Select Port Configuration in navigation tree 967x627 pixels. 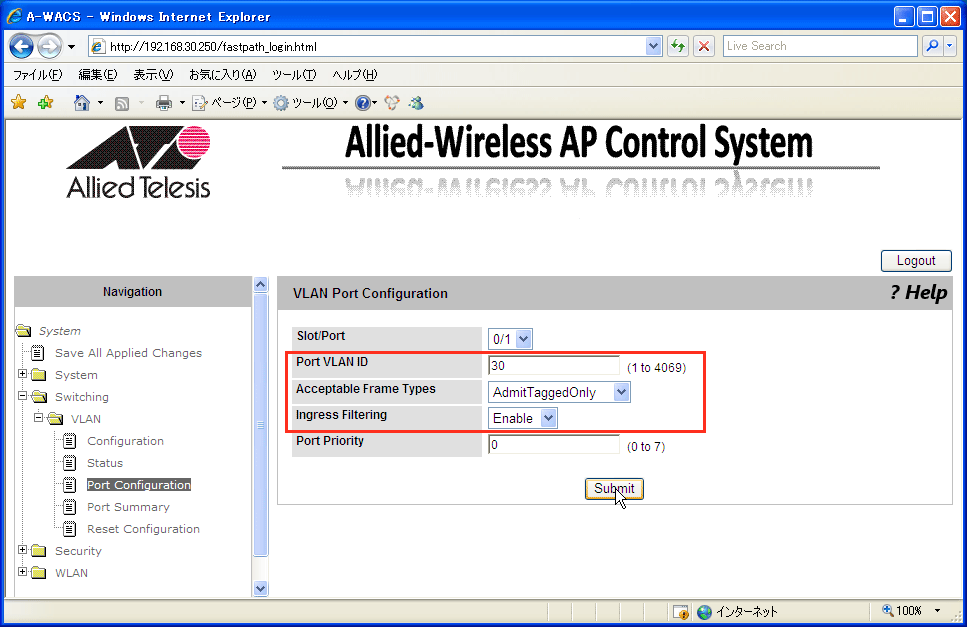click(139, 485)
